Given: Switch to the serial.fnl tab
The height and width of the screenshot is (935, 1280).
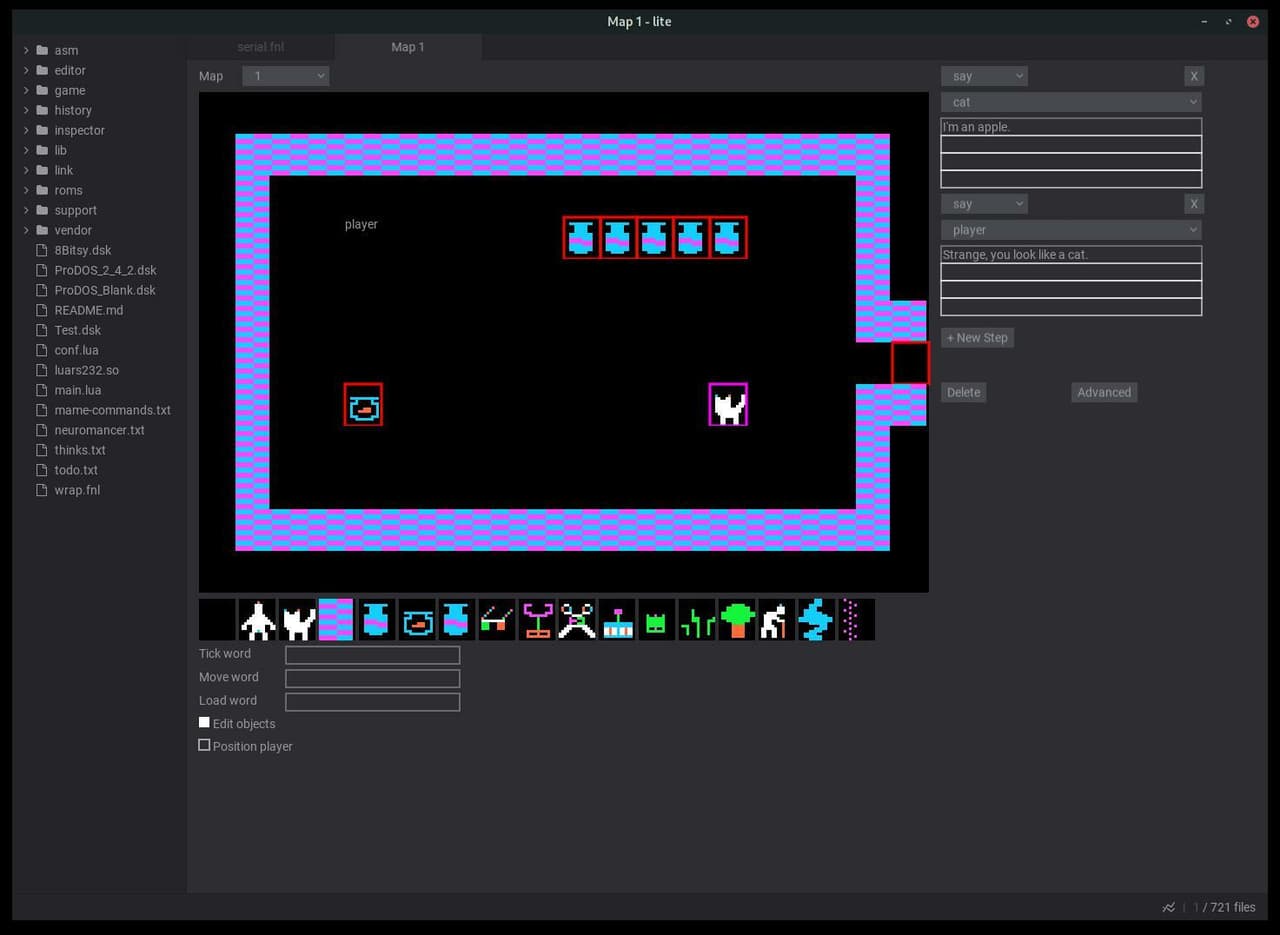Looking at the screenshot, I should 260,47.
